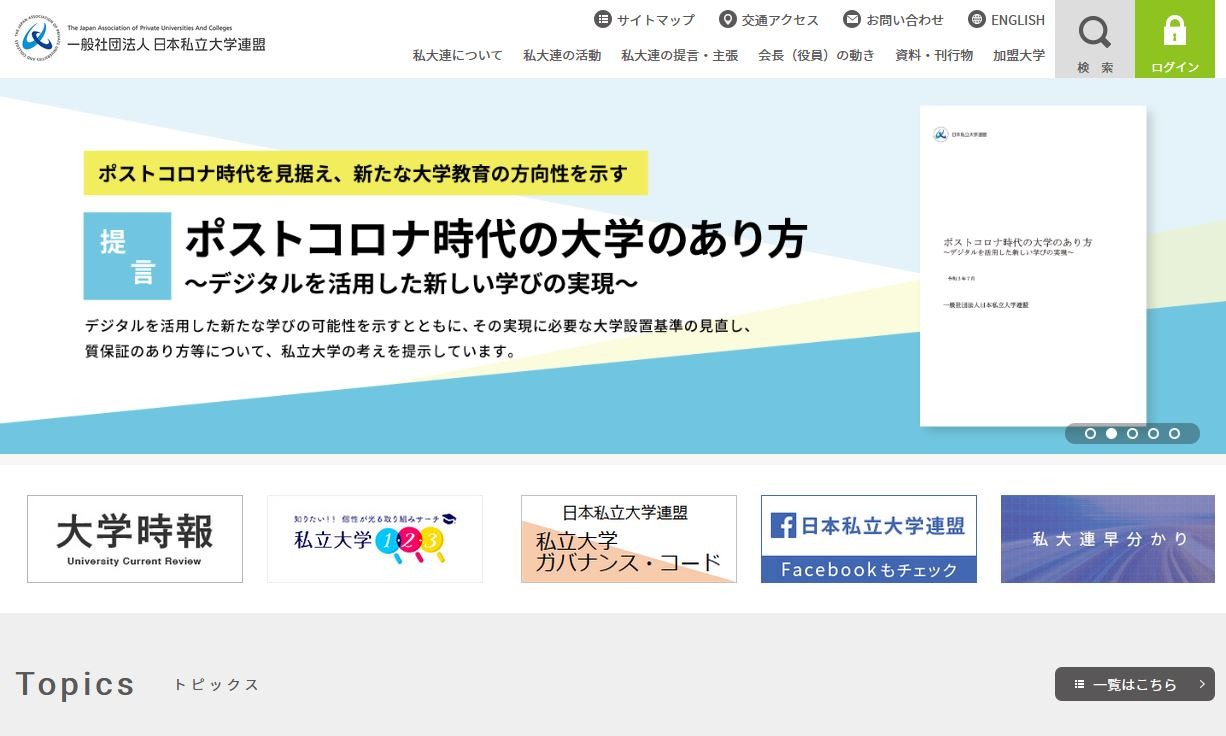Click the 一覧はこちら Topics button
The image size is (1226, 736).
tap(1134, 684)
